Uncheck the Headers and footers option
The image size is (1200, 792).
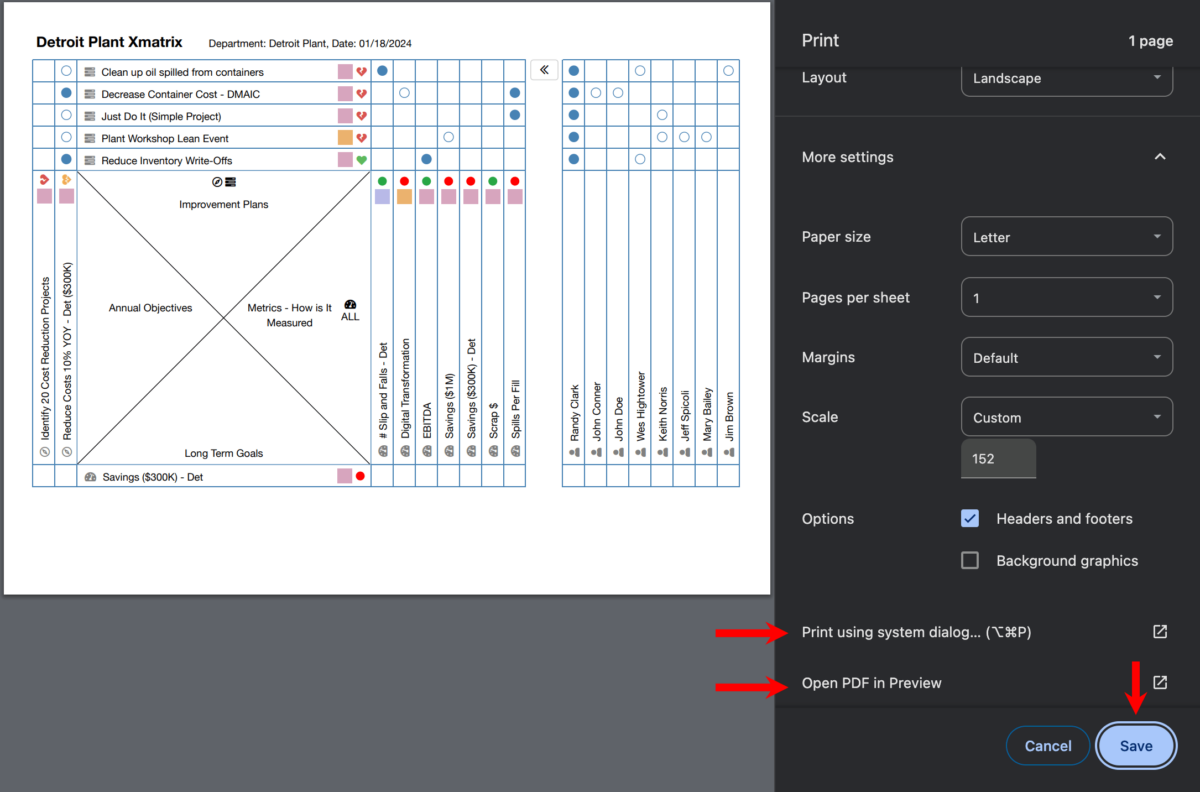969,518
